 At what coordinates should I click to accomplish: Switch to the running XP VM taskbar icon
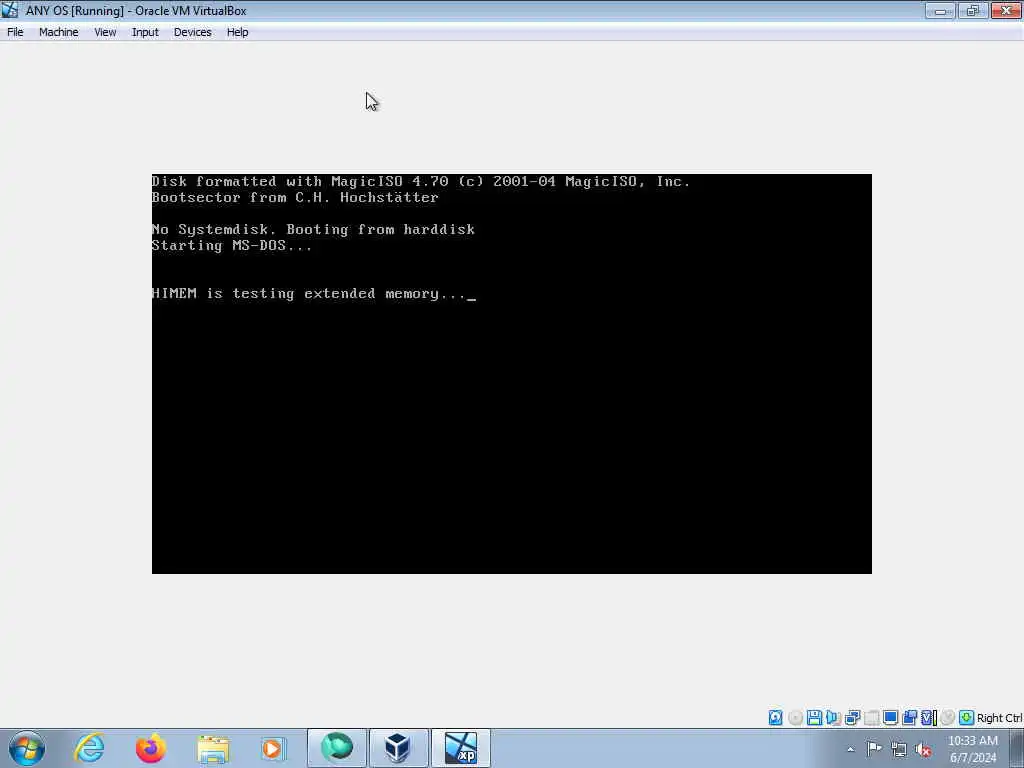[x=460, y=748]
